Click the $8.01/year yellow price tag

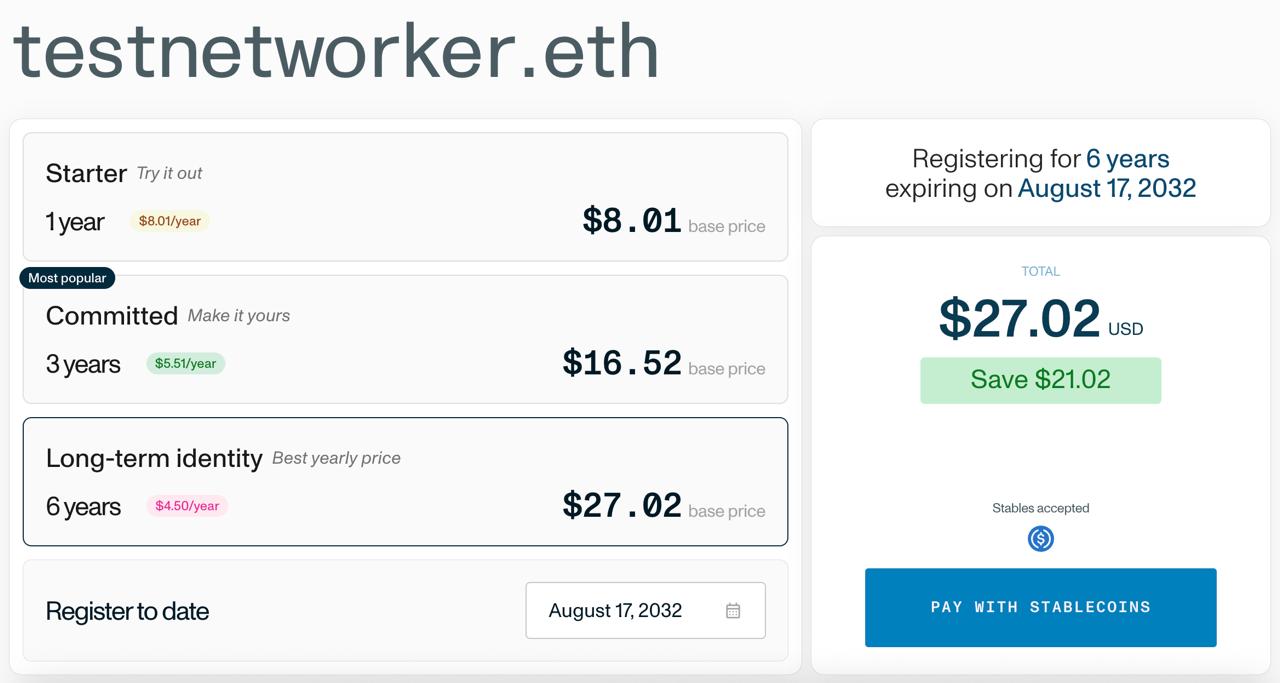169,221
